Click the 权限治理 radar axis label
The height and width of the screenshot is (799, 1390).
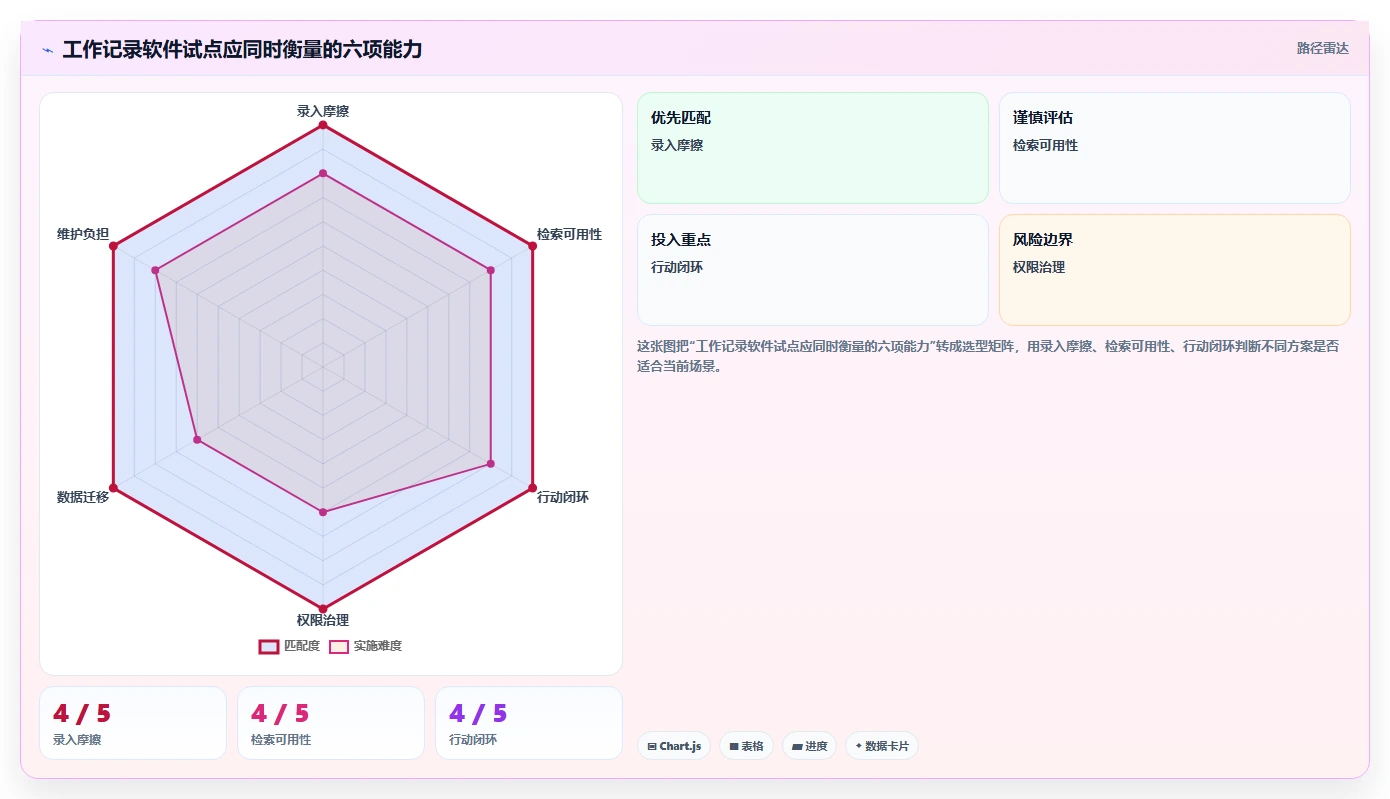pyautogui.click(x=323, y=620)
